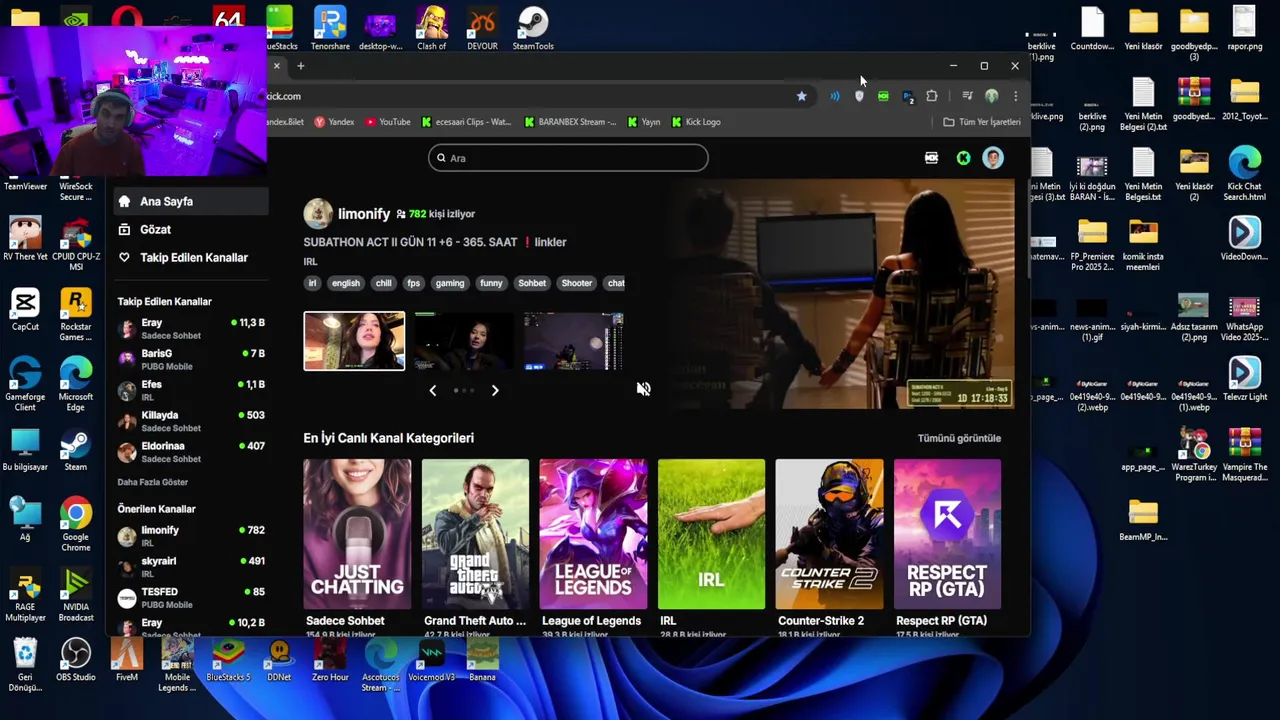Image resolution: width=1280 pixels, height=720 pixels.
Task: Open Voicemod V3 desktop icon
Action: coord(431,662)
